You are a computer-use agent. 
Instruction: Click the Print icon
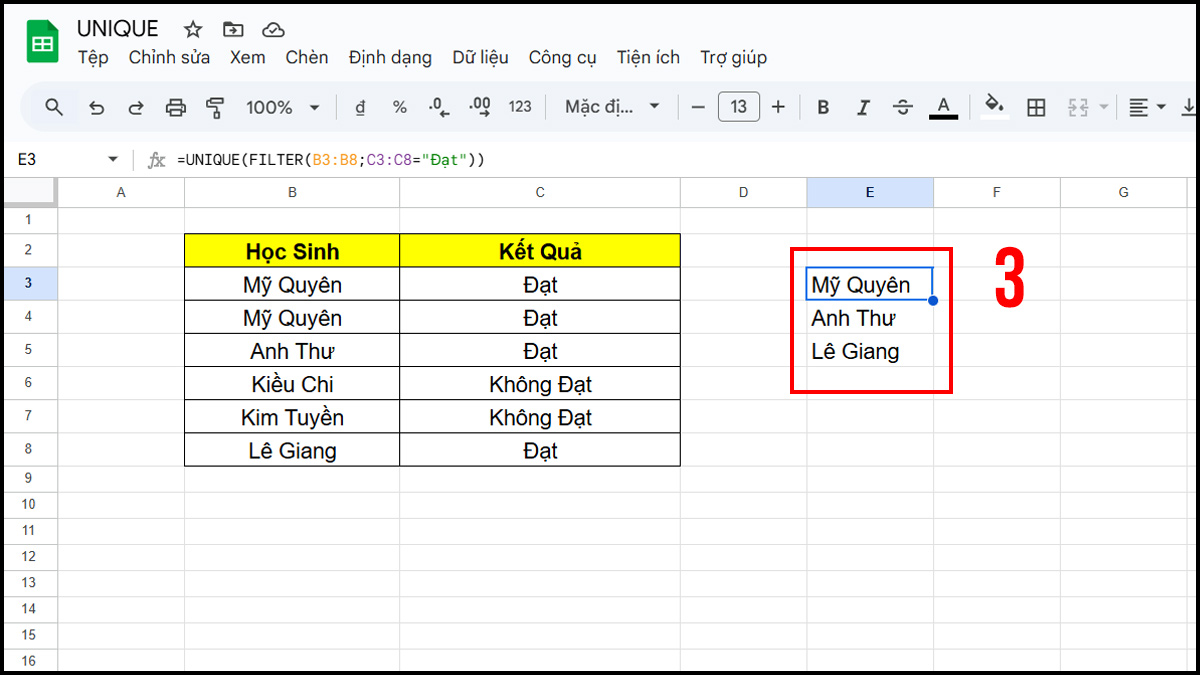[x=176, y=106]
